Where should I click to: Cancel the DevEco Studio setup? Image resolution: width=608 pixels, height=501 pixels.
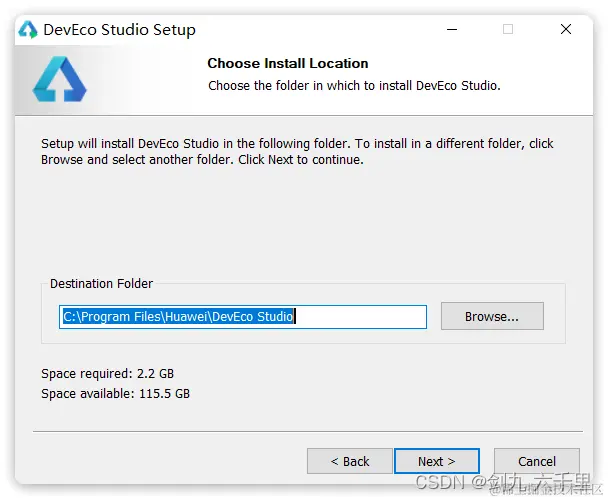pos(537,461)
